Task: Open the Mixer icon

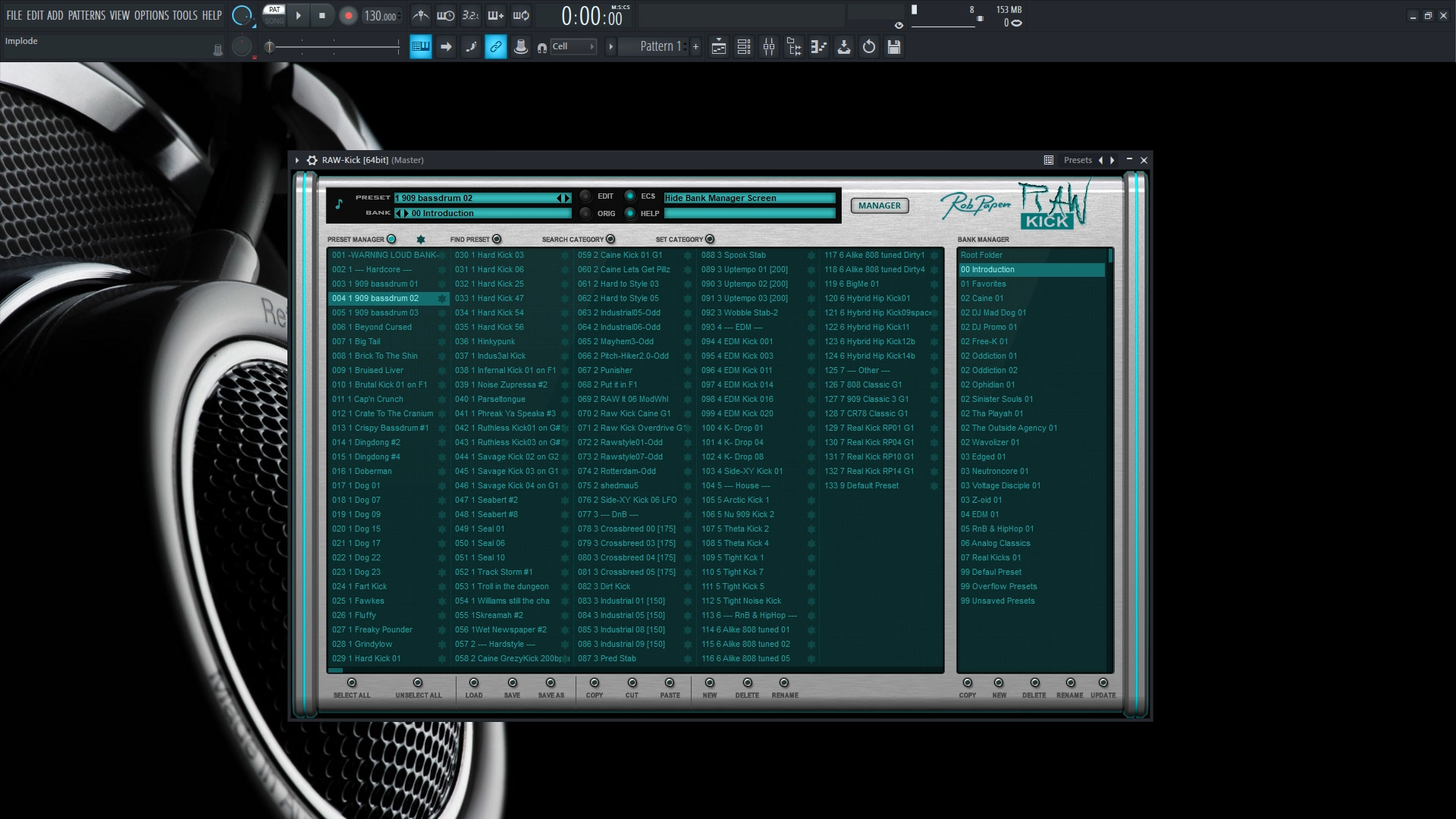Action: tap(769, 47)
